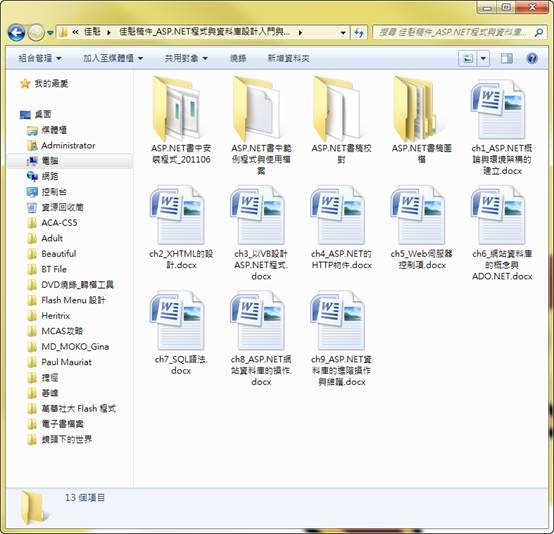Go back with the Back arrow button

(x=16, y=33)
